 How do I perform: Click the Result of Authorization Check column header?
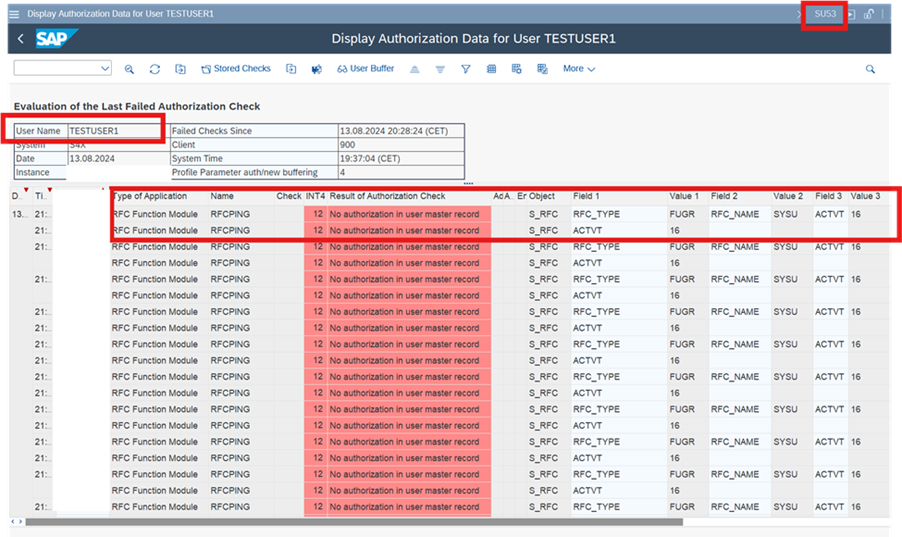387,196
